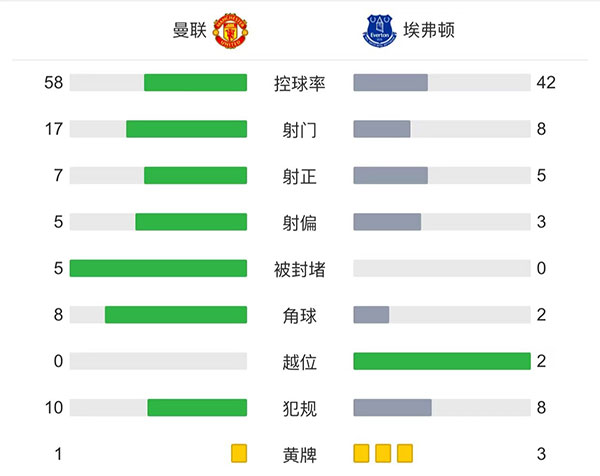Viewport: 600px width, 476px height.
Task: Select the 控球率 possession label
Action: (x=300, y=83)
